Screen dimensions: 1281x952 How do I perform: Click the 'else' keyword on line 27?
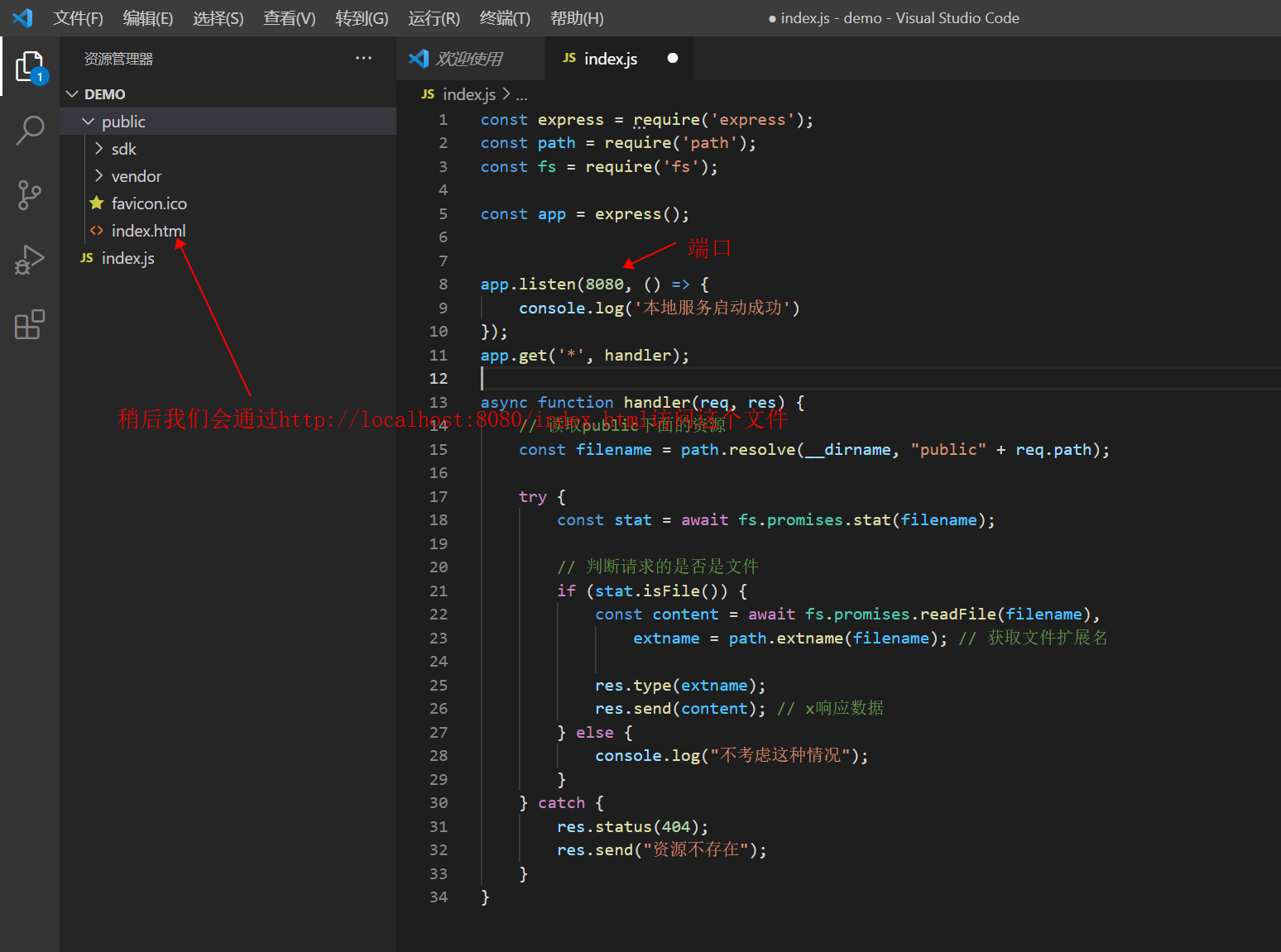tap(595, 732)
